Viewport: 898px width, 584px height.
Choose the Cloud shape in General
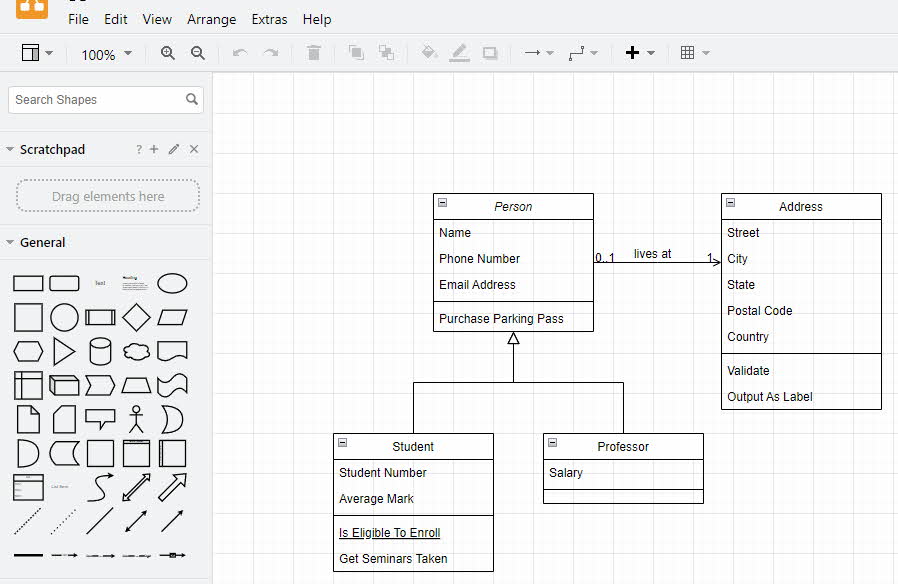point(136,351)
